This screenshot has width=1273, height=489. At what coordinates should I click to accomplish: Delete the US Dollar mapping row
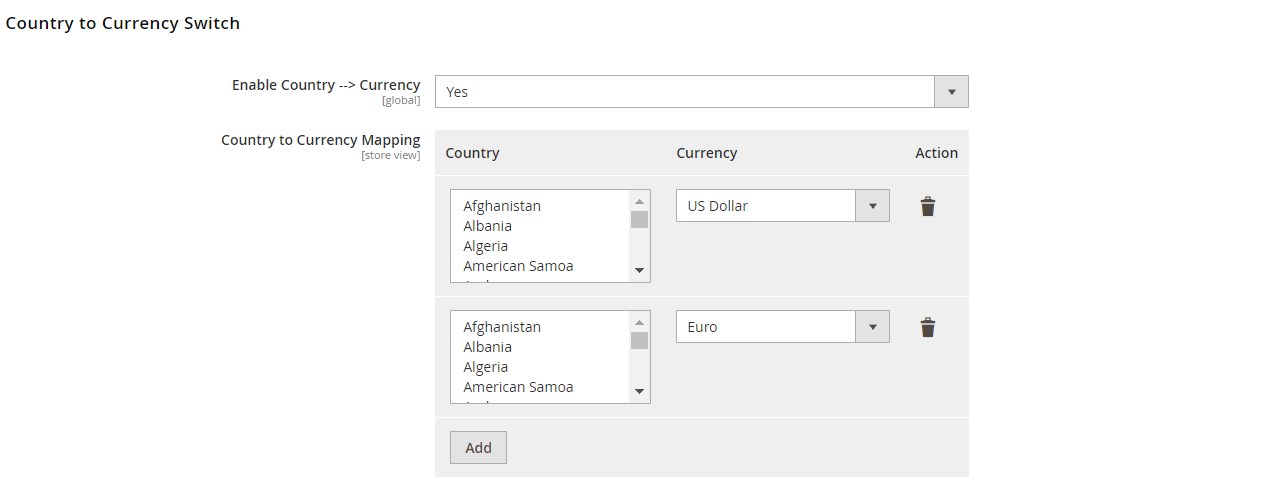(x=928, y=207)
